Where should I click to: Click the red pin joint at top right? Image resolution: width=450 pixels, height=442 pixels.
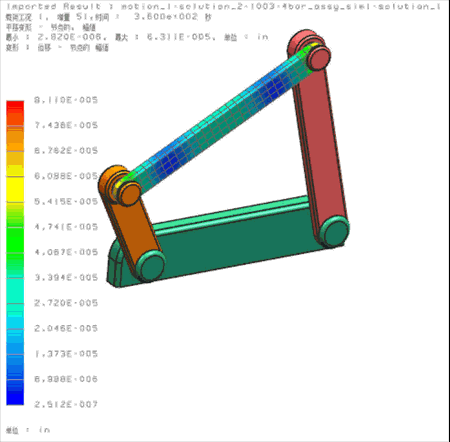coord(319,58)
